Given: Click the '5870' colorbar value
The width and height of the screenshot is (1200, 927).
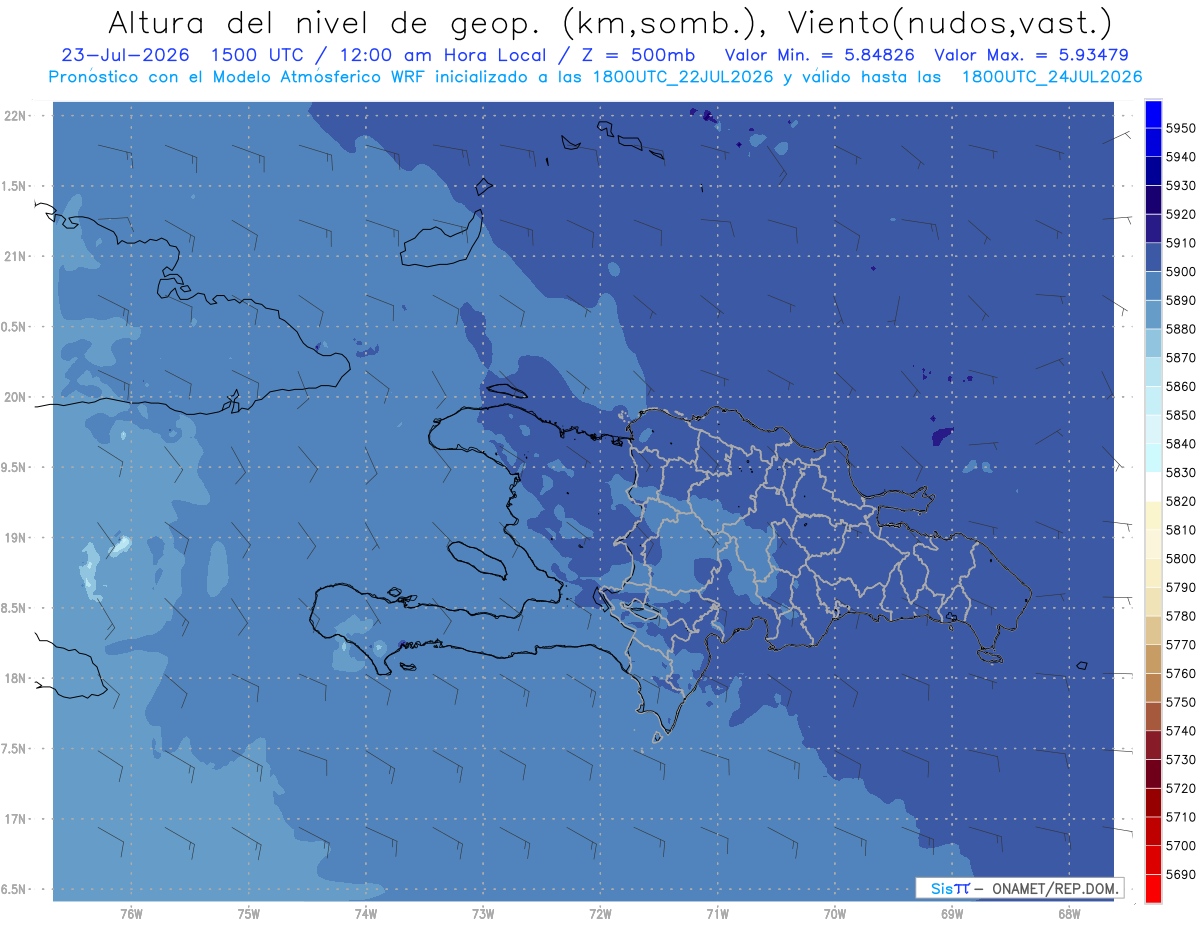Looking at the screenshot, I should click(1180, 358).
